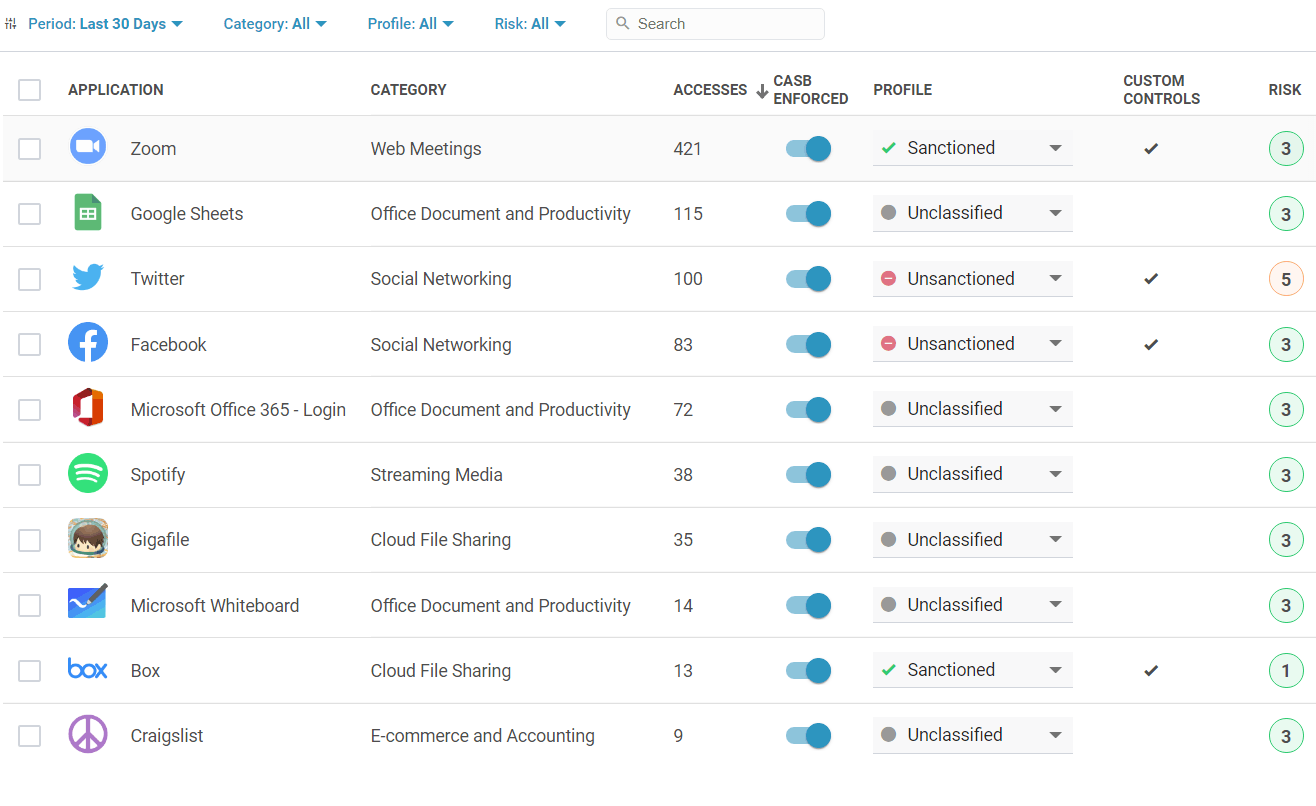Turn off CASB enforcement for Facebook
This screenshot has width=1316, height=806.
coord(808,344)
